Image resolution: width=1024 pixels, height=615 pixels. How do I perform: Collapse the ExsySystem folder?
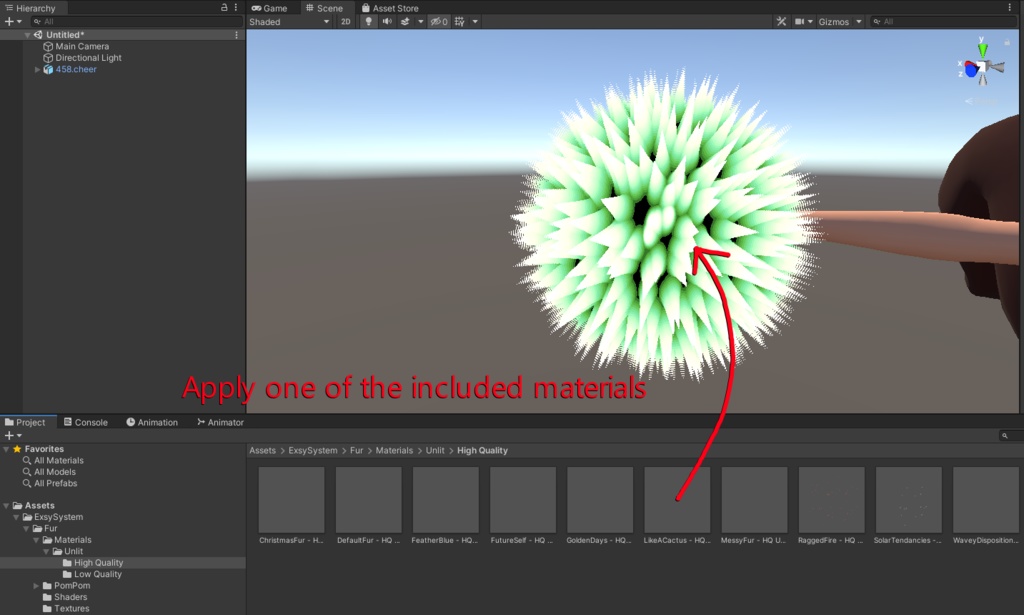(x=16, y=517)
